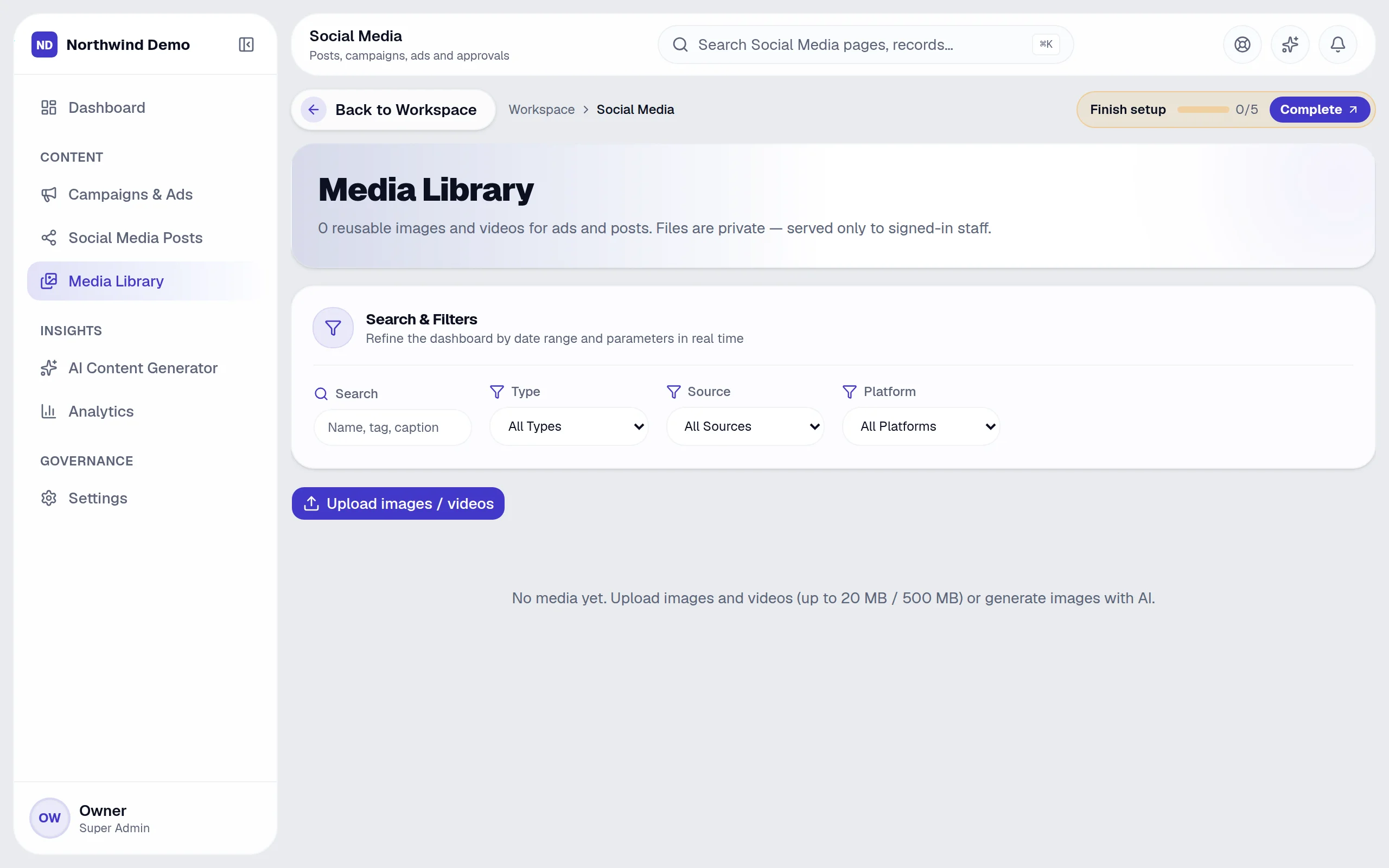Click the Media Library page heading
Viewport: 1389px width, 868px height.
point(425,190)
